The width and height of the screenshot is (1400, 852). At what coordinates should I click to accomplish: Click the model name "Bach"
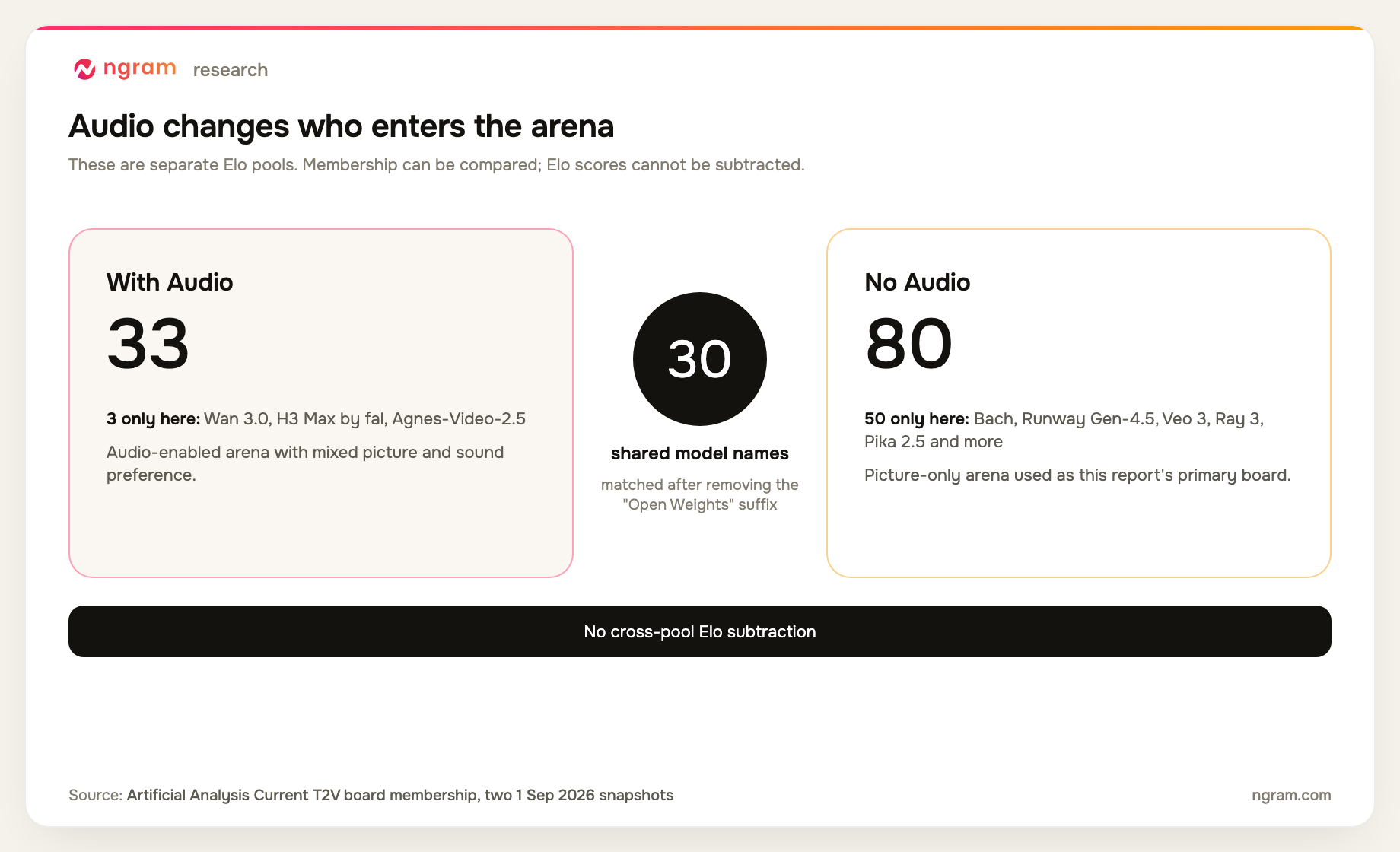tap(994, 419)
